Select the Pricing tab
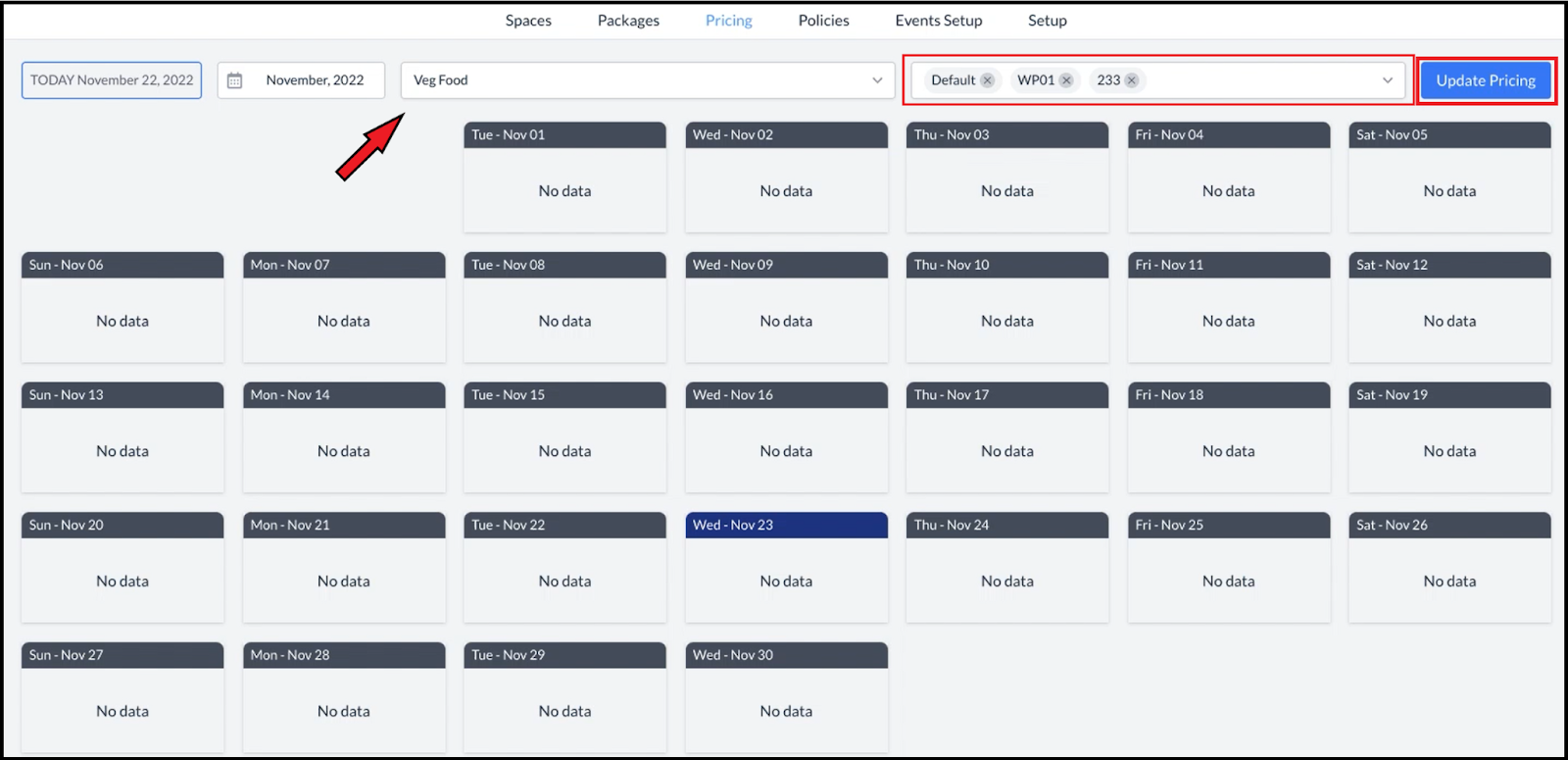This screenshot has width=1568, height=760. [x=728, y=21]
